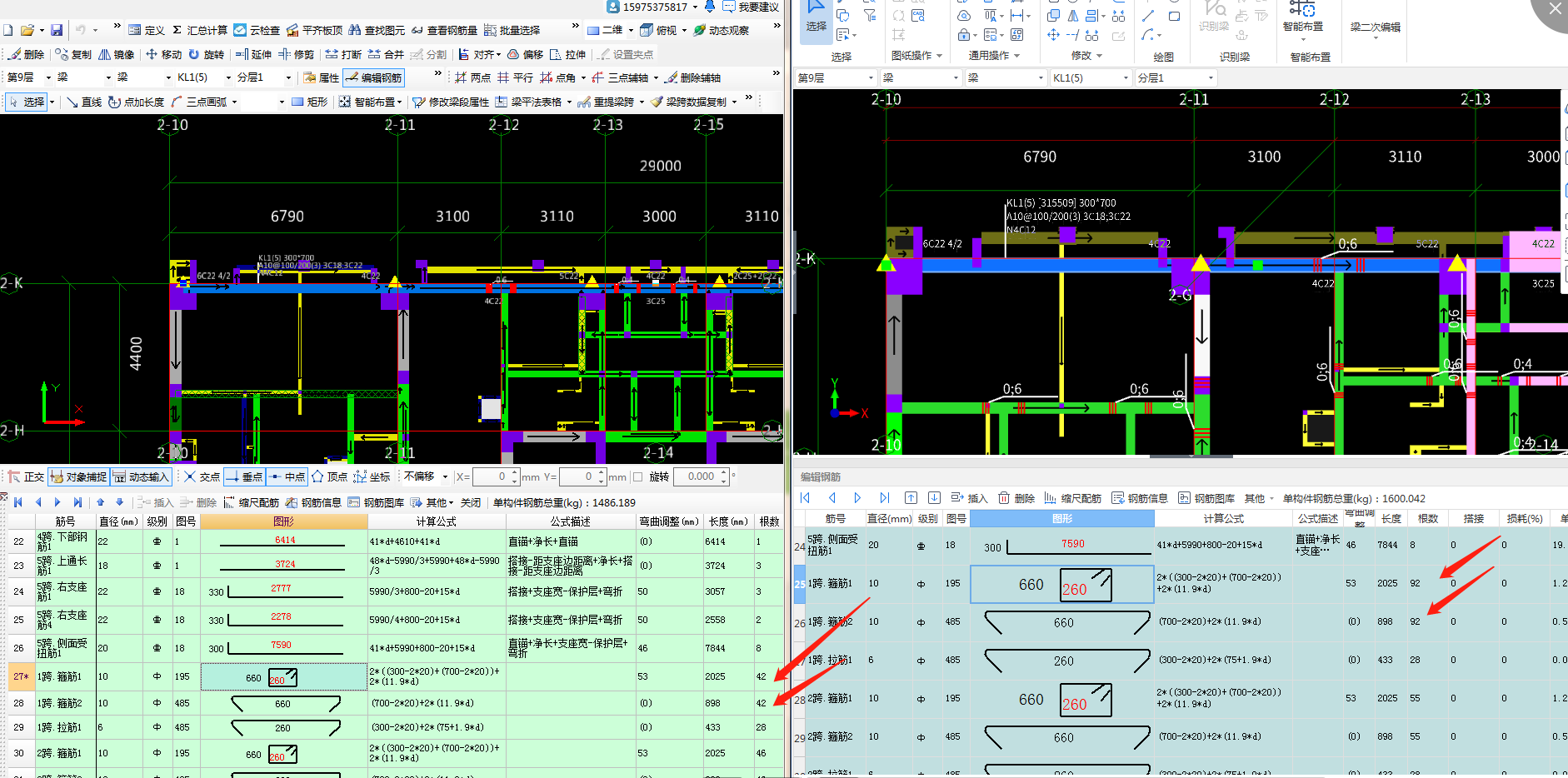Click 两点 two-point axis tool
Viewport: 1568px width, 778px height.
(472, 77)
